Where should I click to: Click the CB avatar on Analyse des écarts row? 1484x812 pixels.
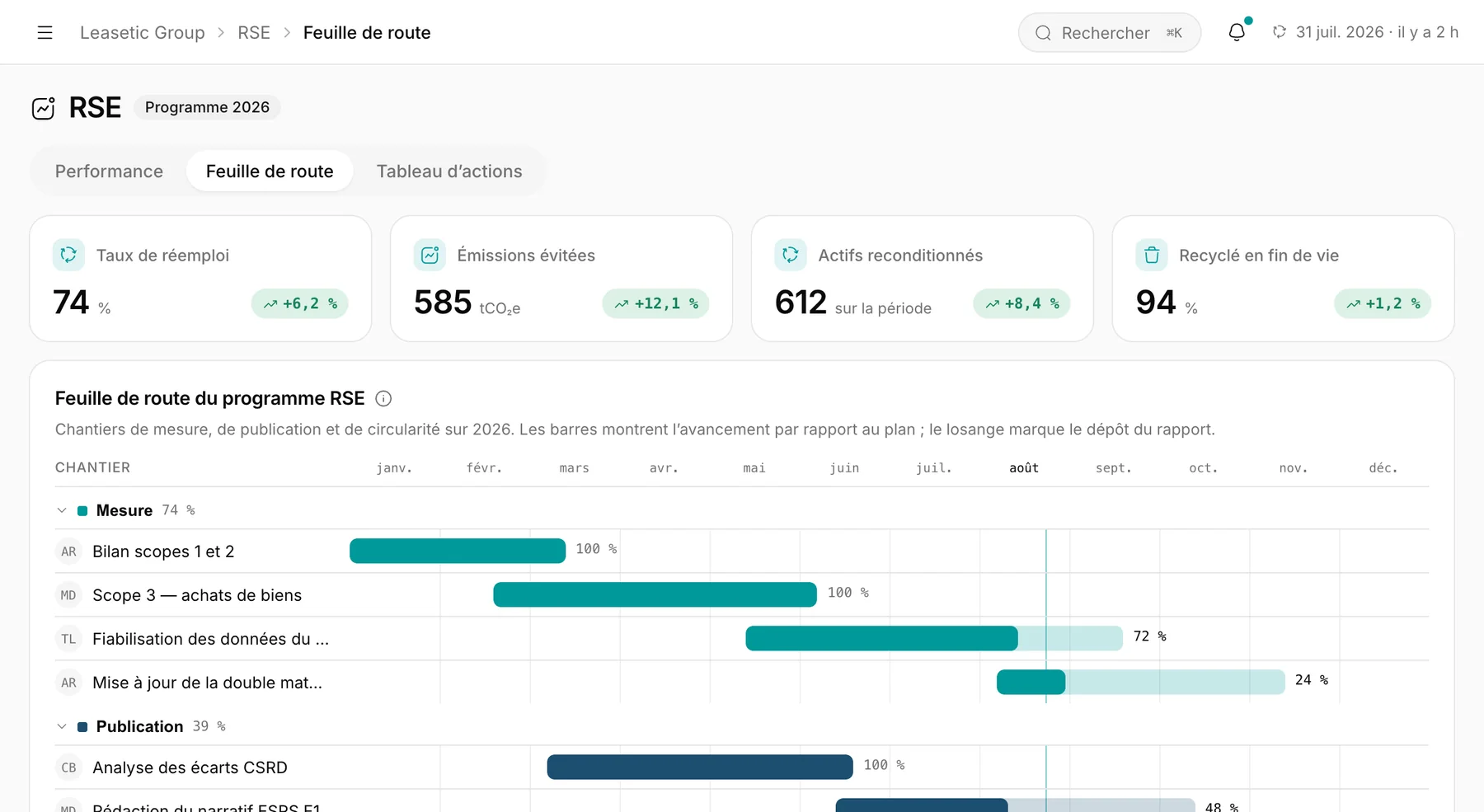coord(68,767)
